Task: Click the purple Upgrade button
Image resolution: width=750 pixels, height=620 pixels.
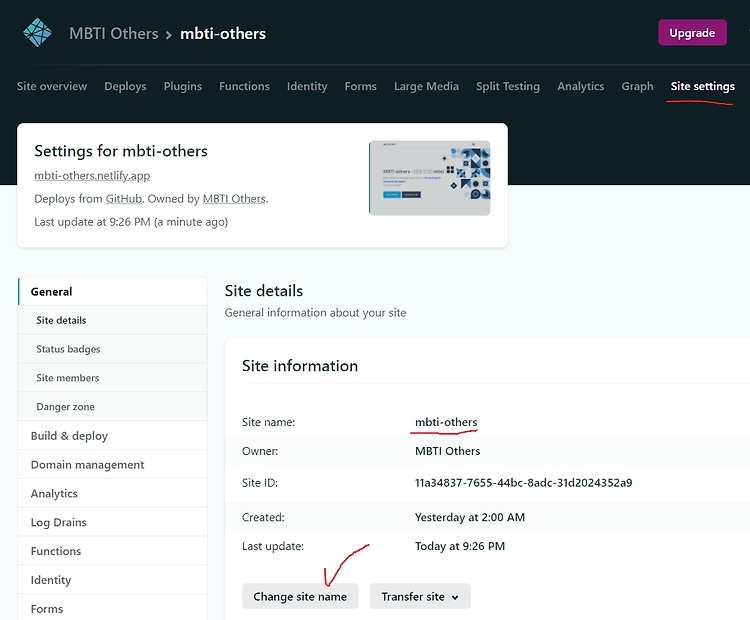Action: [x=692, y=33]
